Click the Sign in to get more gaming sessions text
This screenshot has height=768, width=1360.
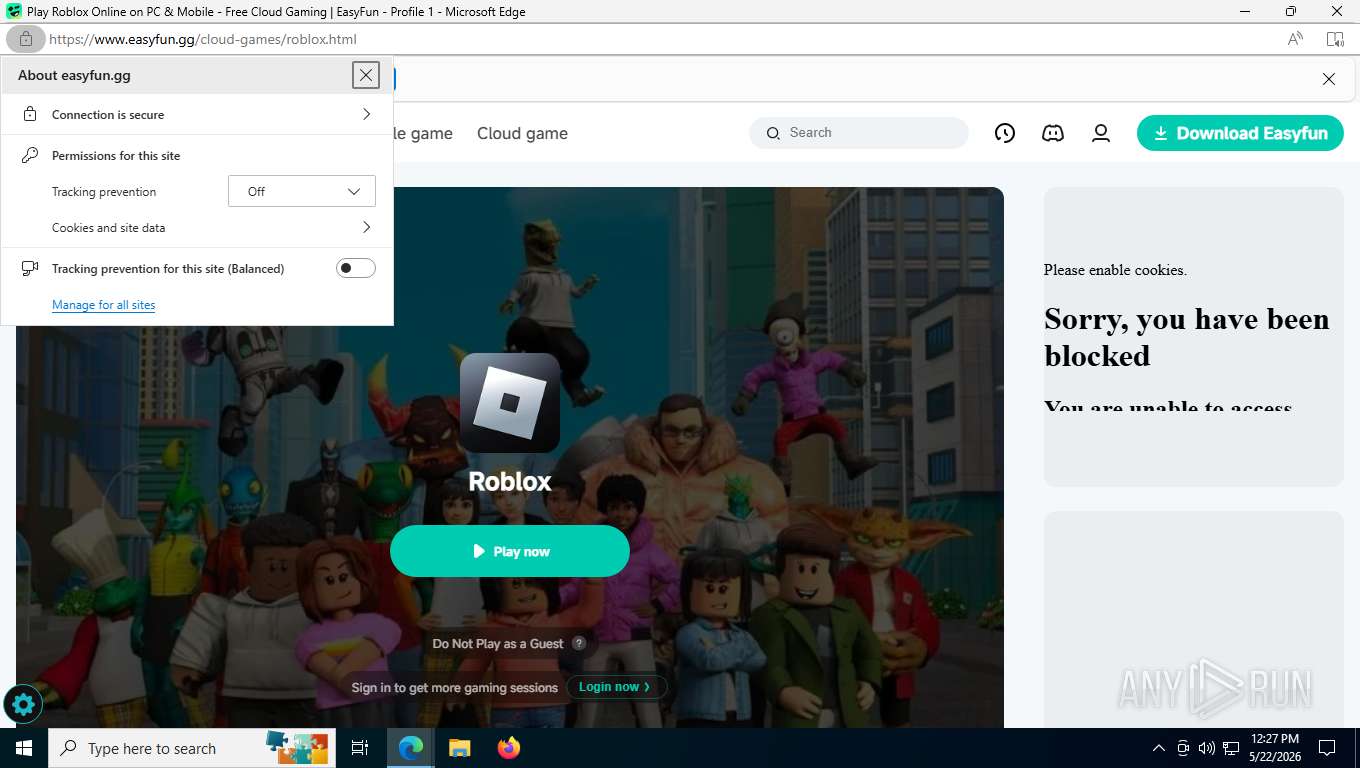tap(455, 687)
